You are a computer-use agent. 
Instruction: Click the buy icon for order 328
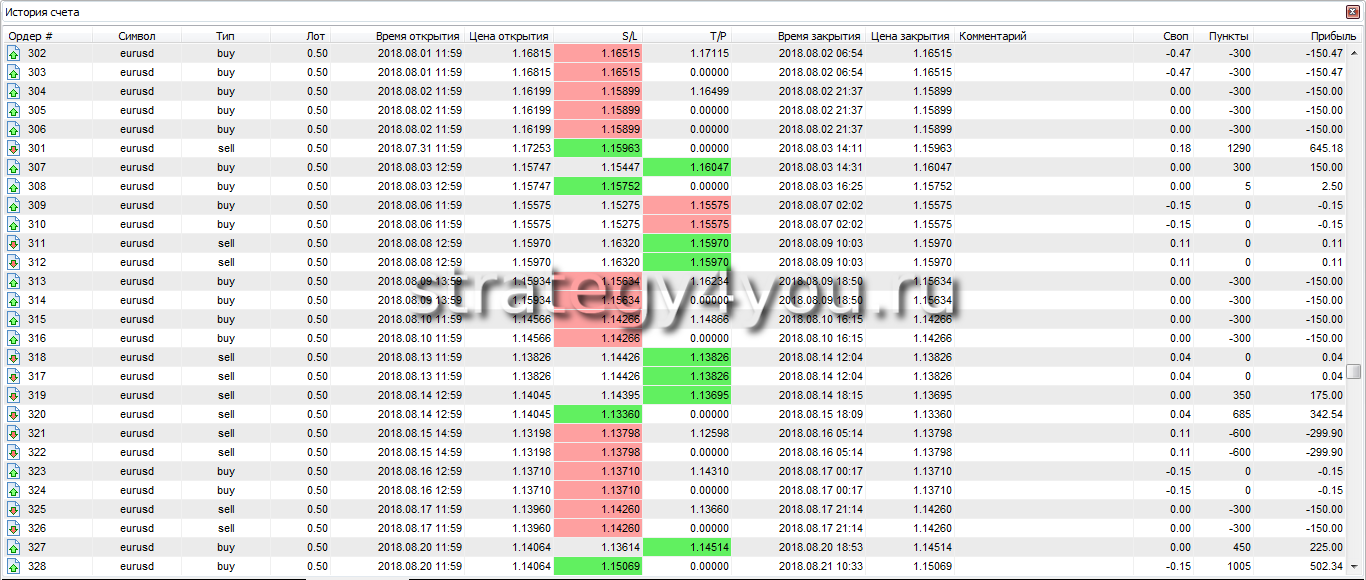14,566
